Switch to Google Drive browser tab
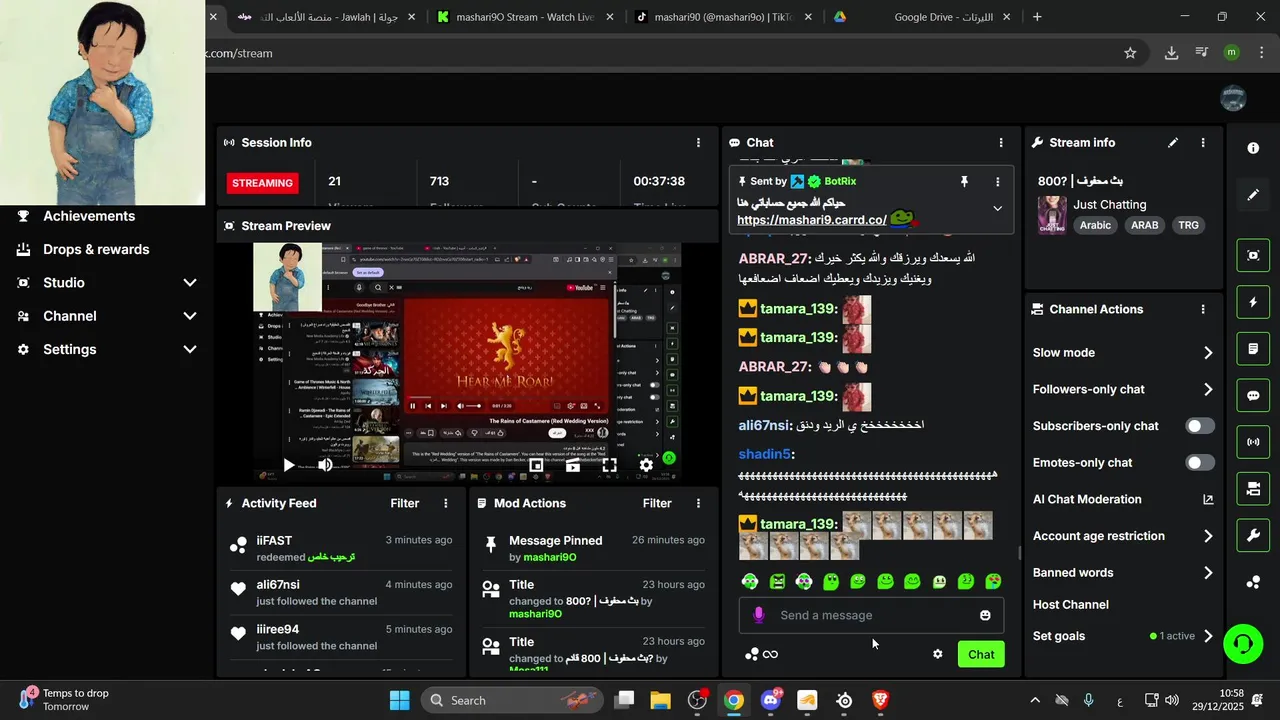Screen dimensions: 1280x720 point(921,17)
